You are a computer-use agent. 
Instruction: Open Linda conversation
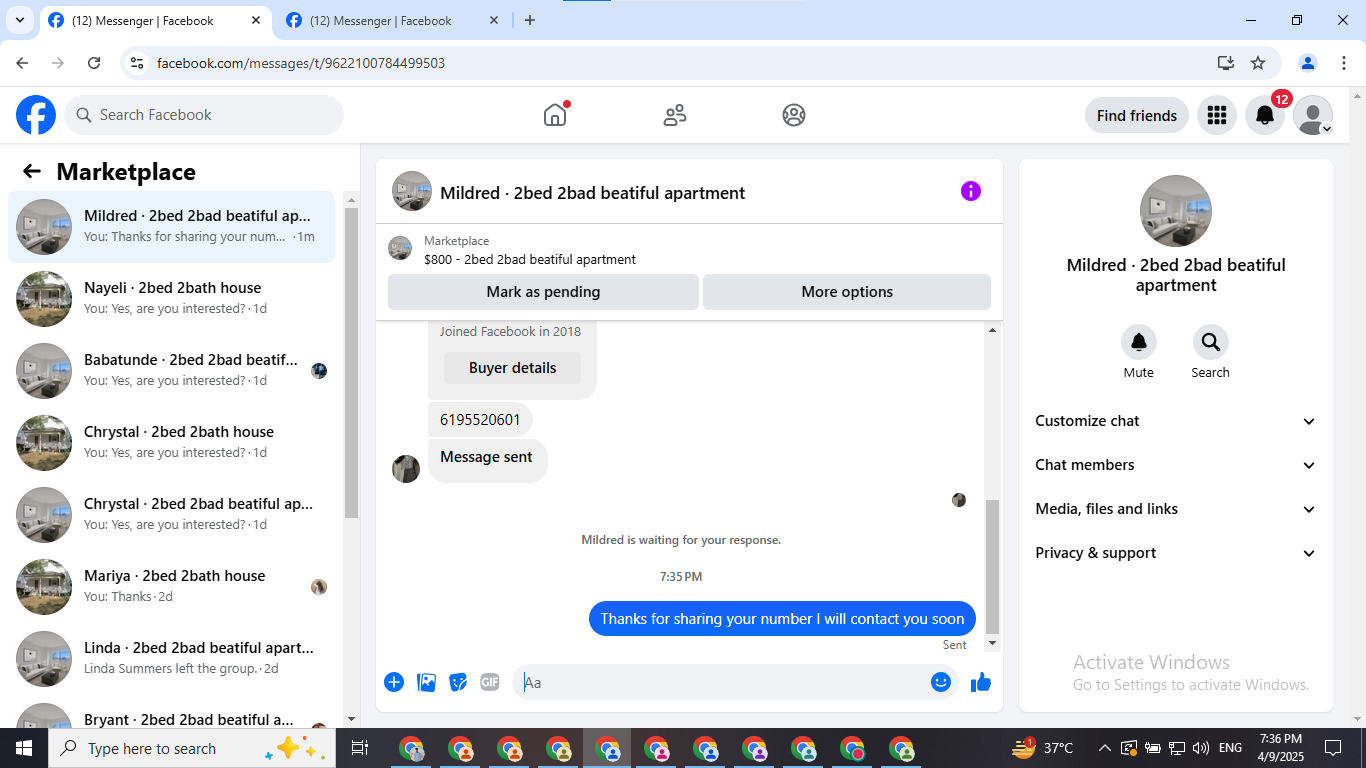click(x=172, y=659)
